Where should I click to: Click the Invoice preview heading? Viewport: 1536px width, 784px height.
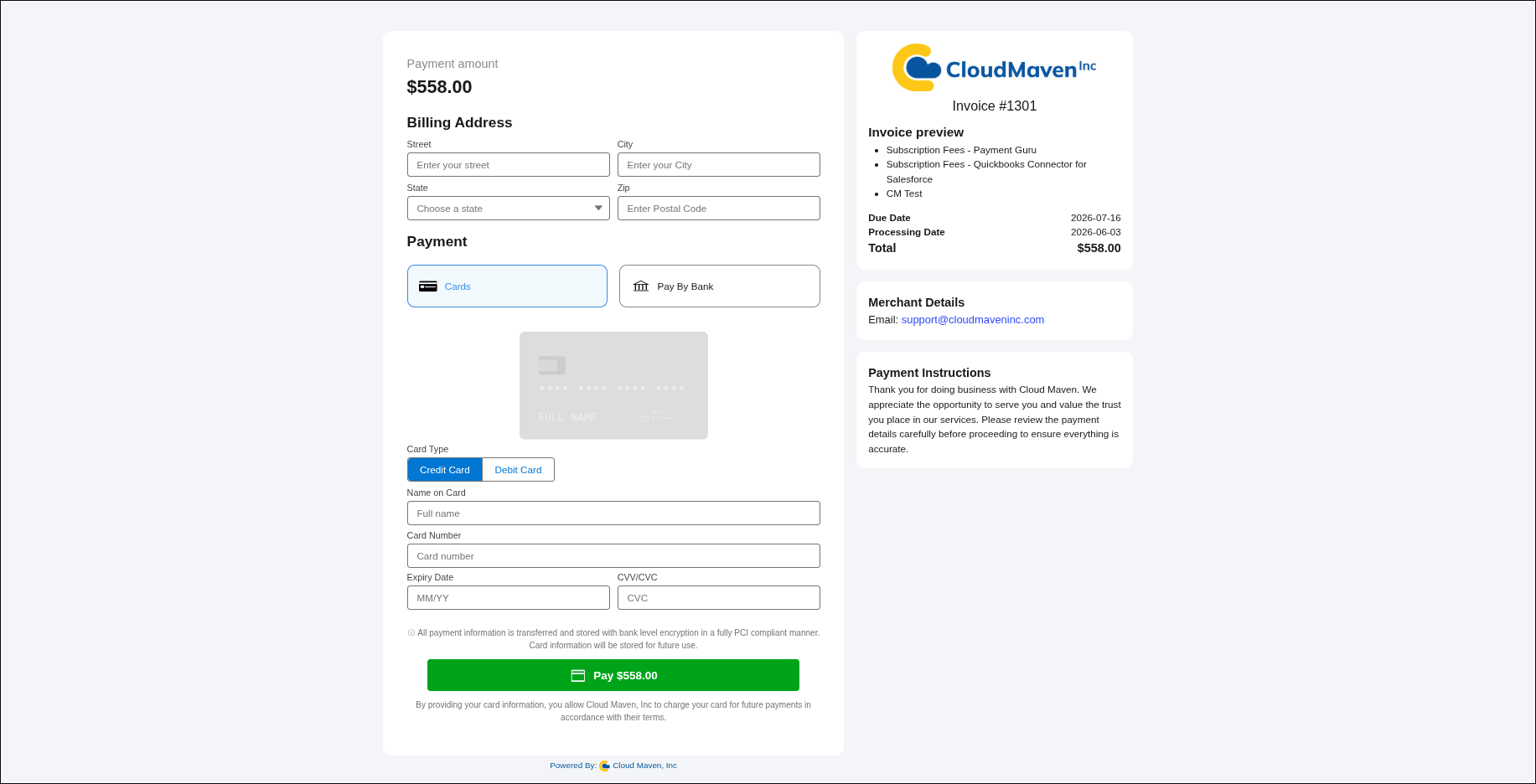coord(916,132)
